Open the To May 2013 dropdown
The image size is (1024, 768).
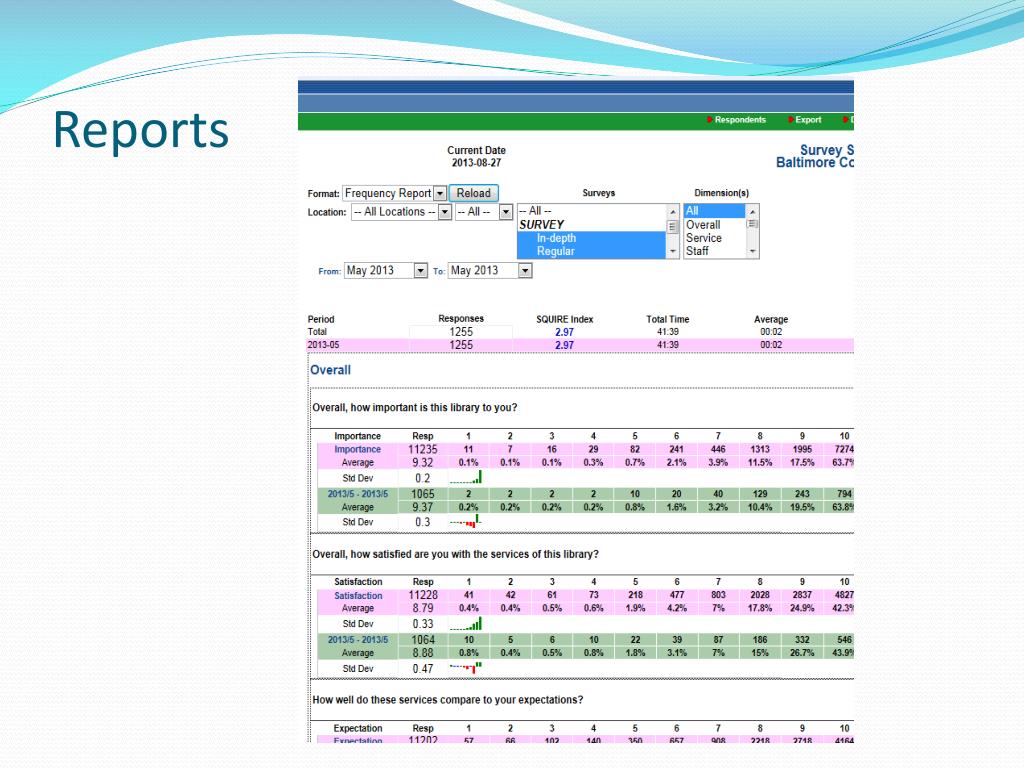coord(490,270)
